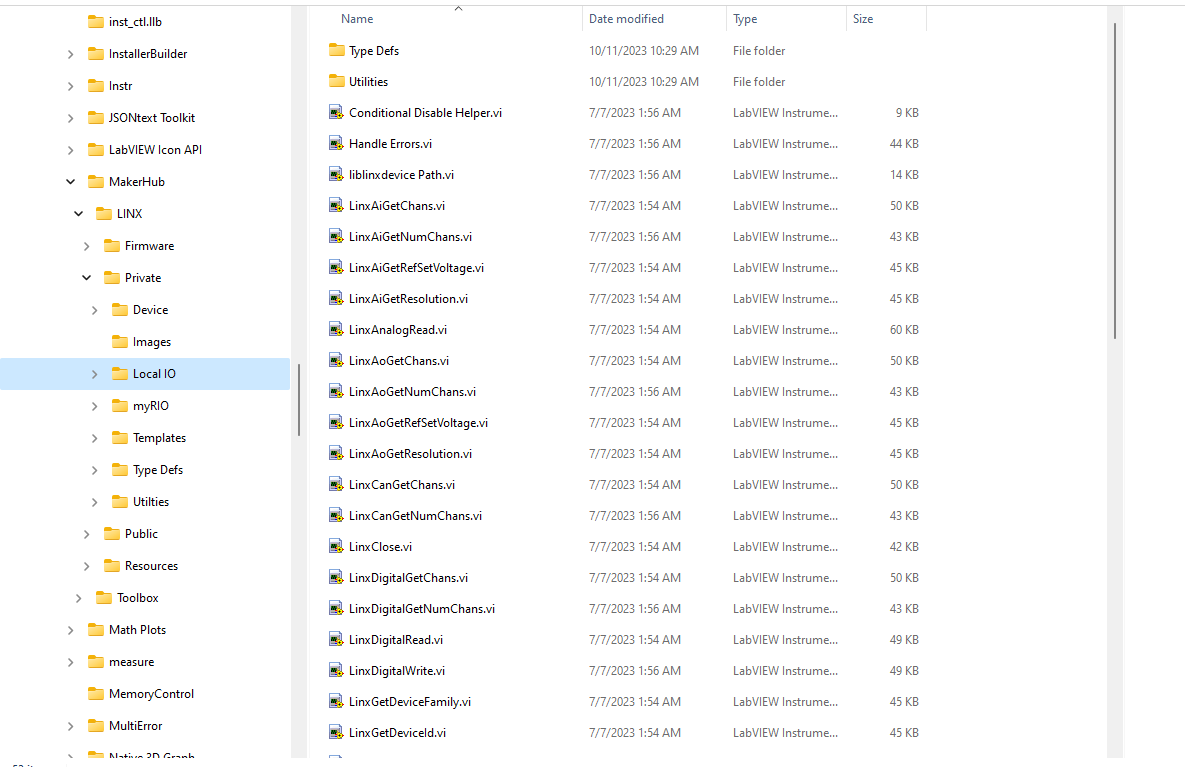Click the LinxDigitalWrite.vi file icon
The height and width of the screenshot is (767, 1185).
click(336, 671)
